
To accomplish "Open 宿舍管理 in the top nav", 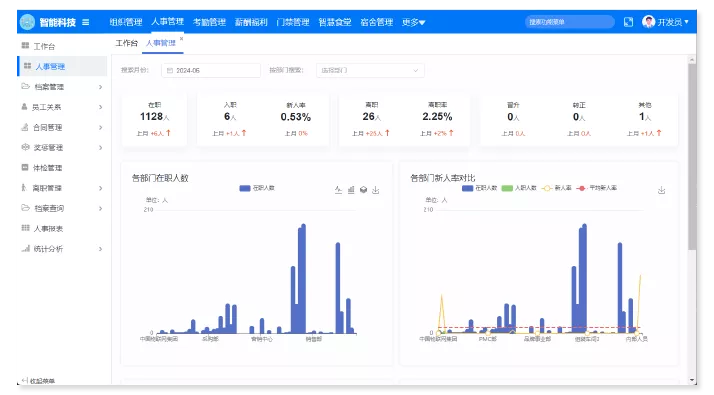I will [377, 22].
